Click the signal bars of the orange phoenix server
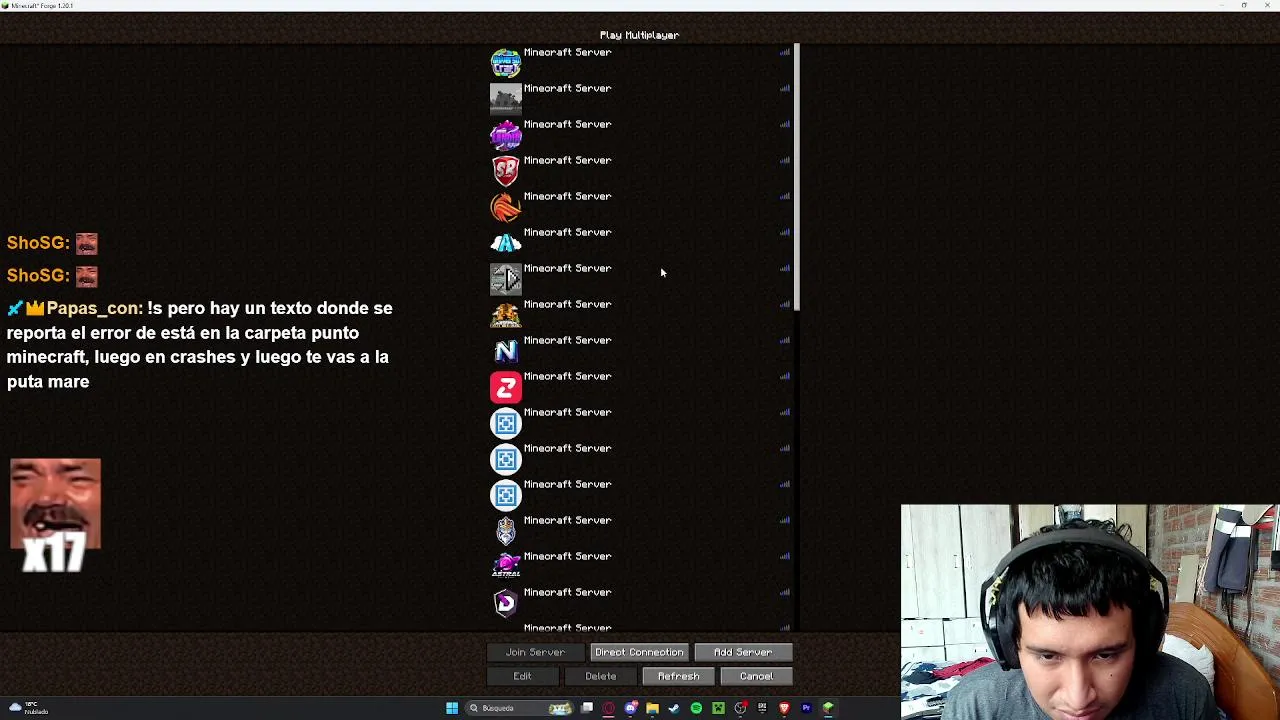This screenshot has height=720, width=1280. pyautogui.click(x=785, y=196)
